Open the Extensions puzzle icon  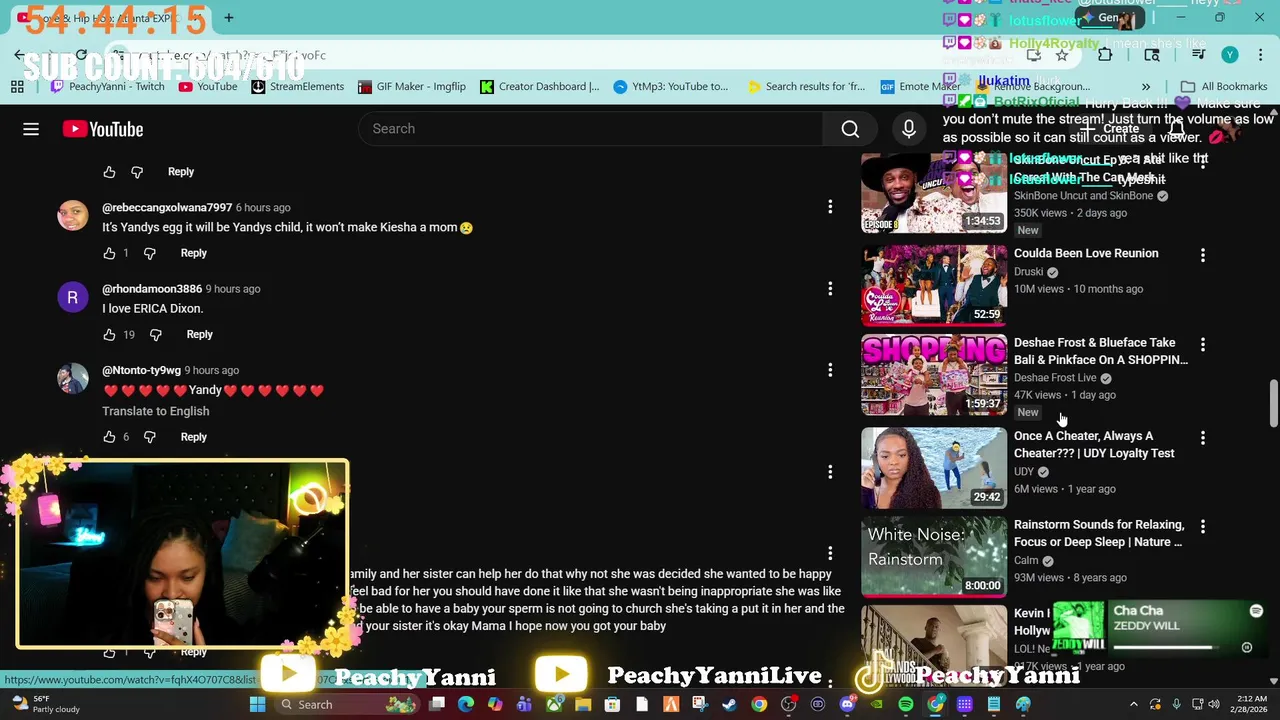1105,55
